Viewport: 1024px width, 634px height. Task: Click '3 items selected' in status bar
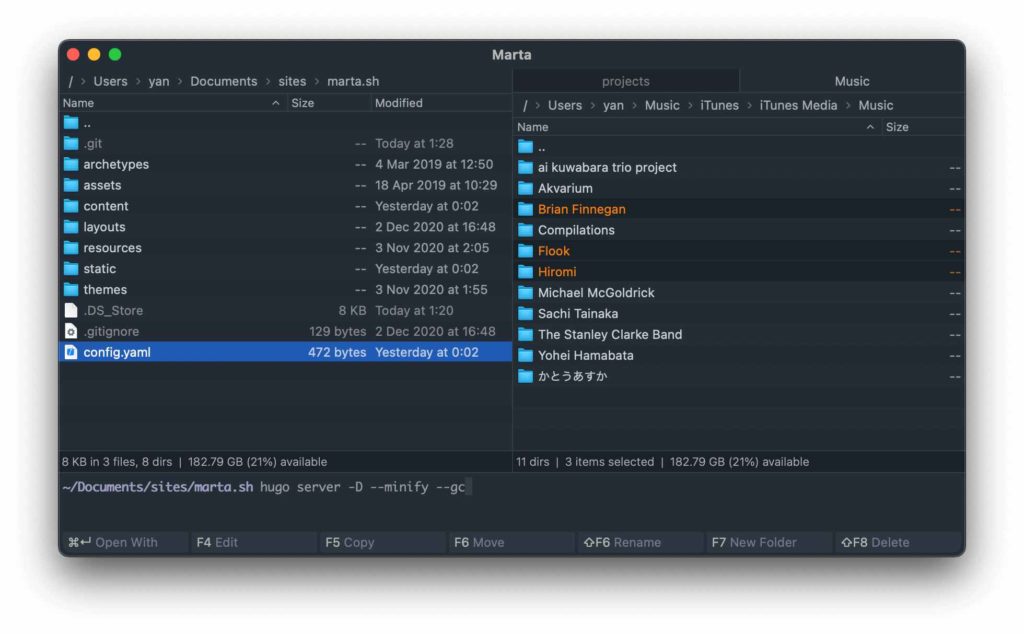[x=609, y=462]
